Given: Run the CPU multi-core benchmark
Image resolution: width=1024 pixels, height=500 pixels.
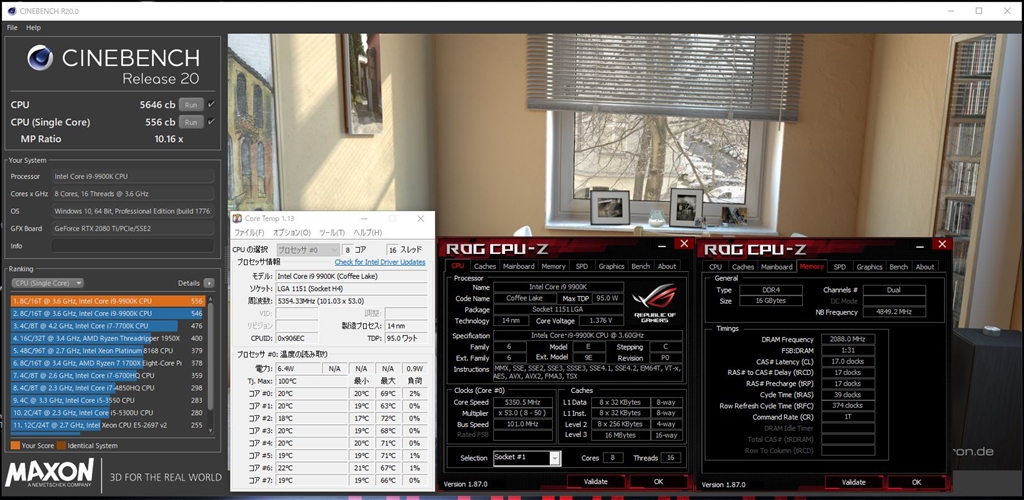Looking at the screenshot, I should 191,104.
